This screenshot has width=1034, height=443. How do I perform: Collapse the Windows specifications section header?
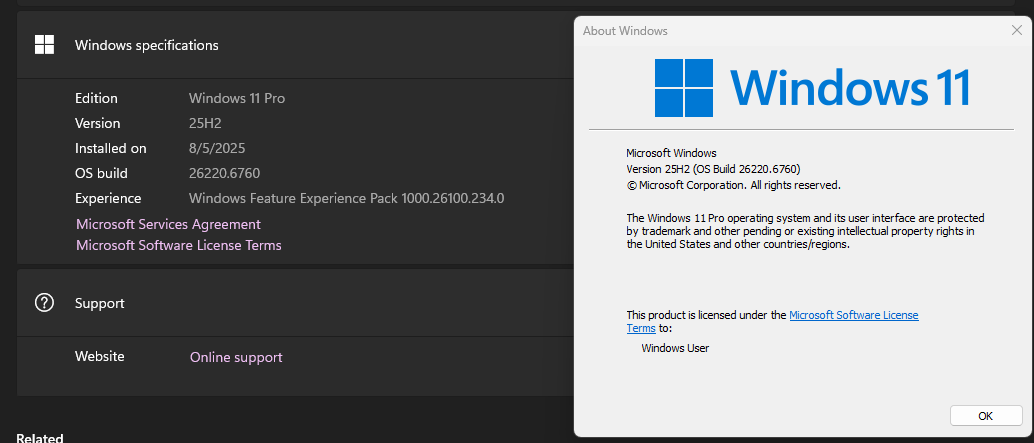point(300,45)
